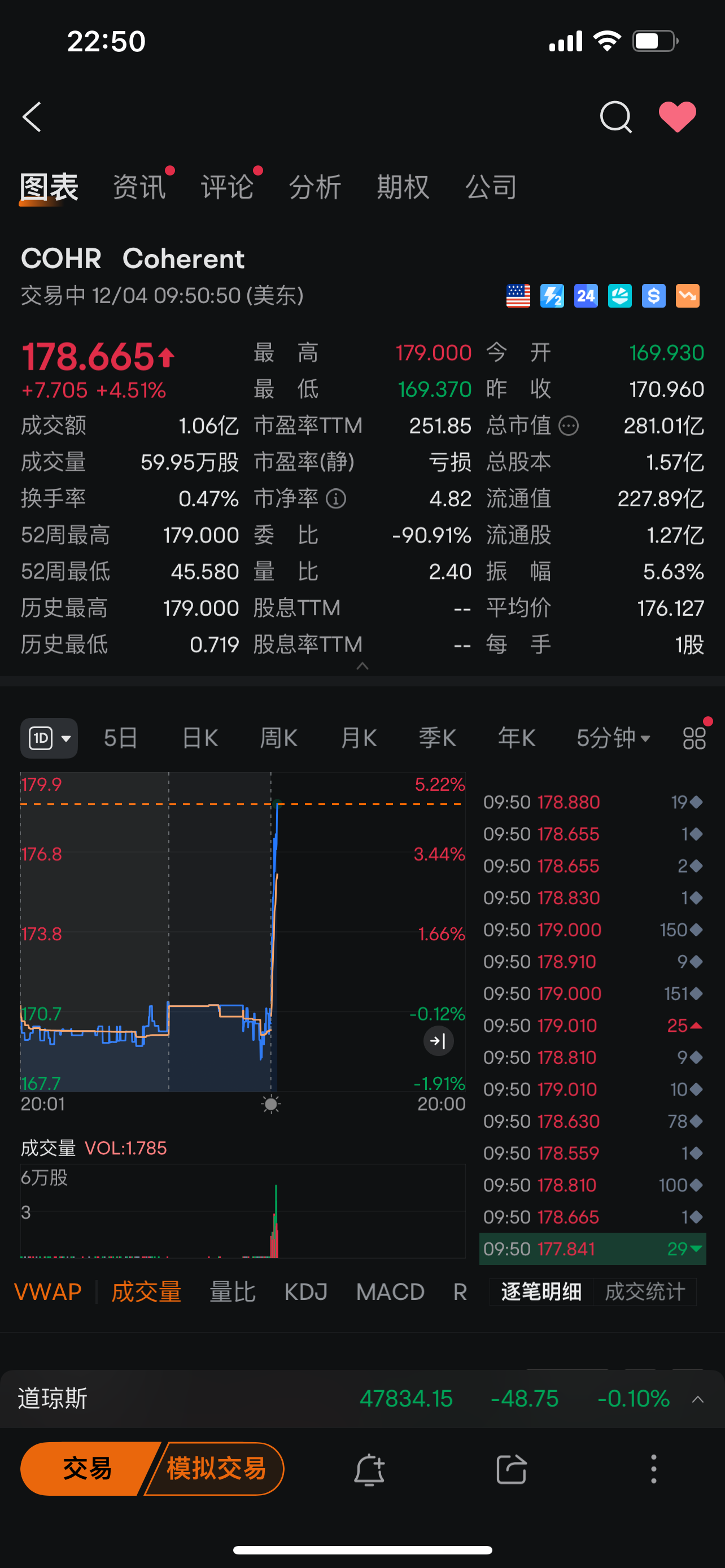The width and height of the screenshot is (725, 1568).
Task: Tap the trade row 179.010 with volume 25
Action: (593, 1026)
